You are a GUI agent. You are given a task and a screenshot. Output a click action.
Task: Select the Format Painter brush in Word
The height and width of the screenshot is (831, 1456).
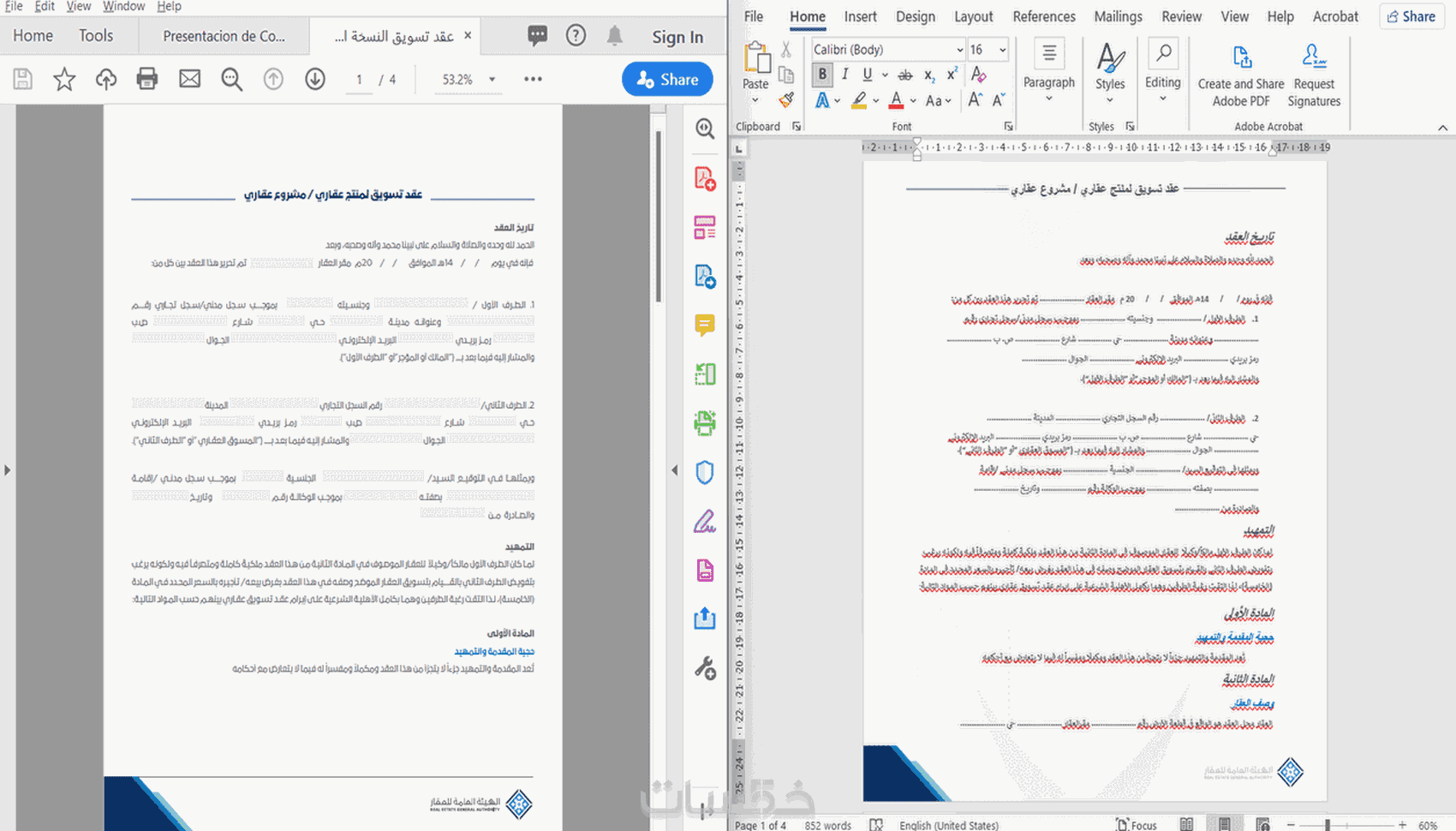(x=786, y=100)
